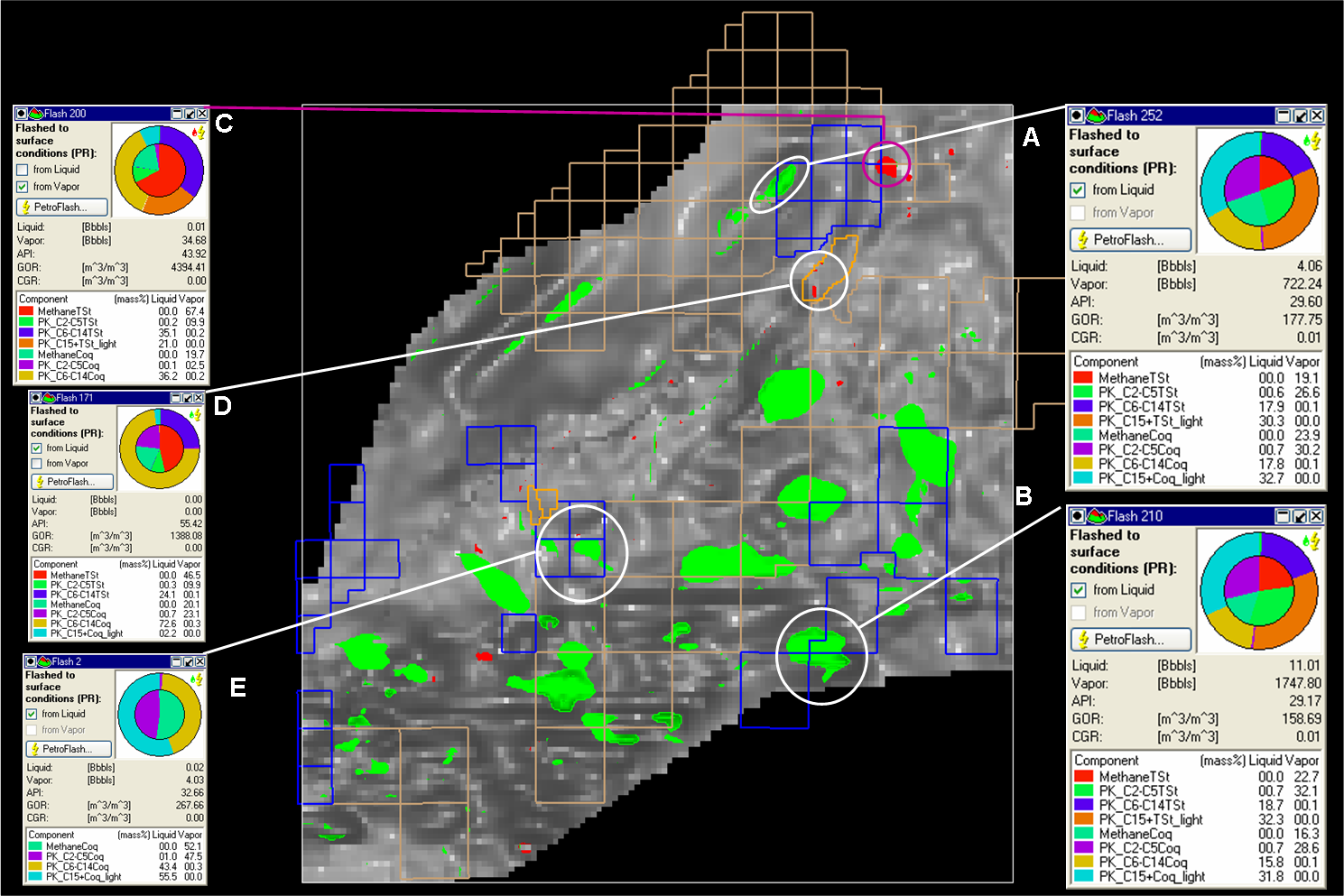This screenshot has width=1344, height=896.
Task: Check 'from Vapor' in Flash 171 panel
Action: pos(37,464)
